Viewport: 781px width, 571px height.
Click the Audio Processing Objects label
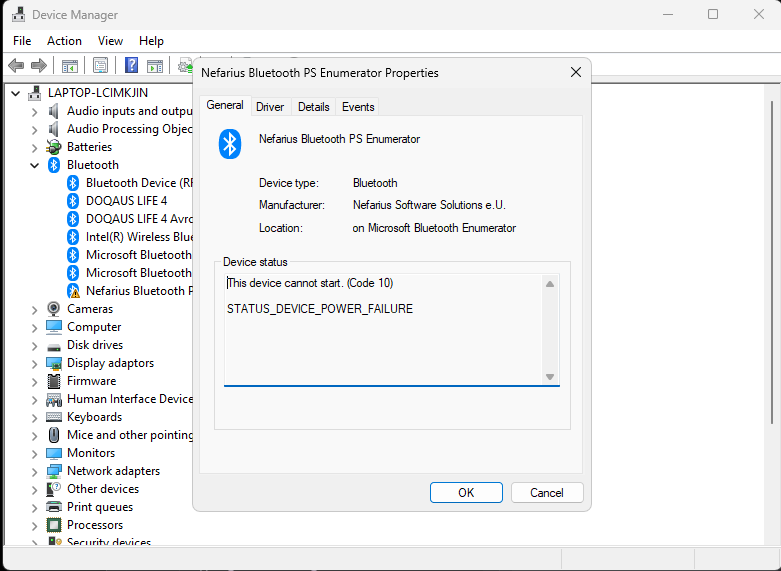130,129
